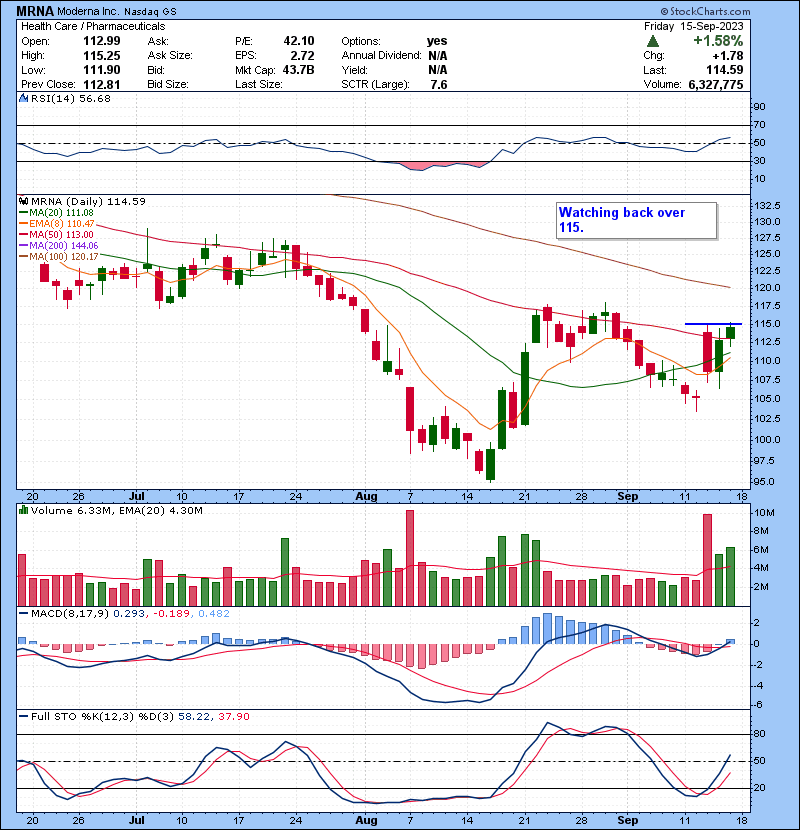The width and height of the screenshot is (800, 830).
Task: Click the Last value 114.59 in the header
Action: [725, 70]
